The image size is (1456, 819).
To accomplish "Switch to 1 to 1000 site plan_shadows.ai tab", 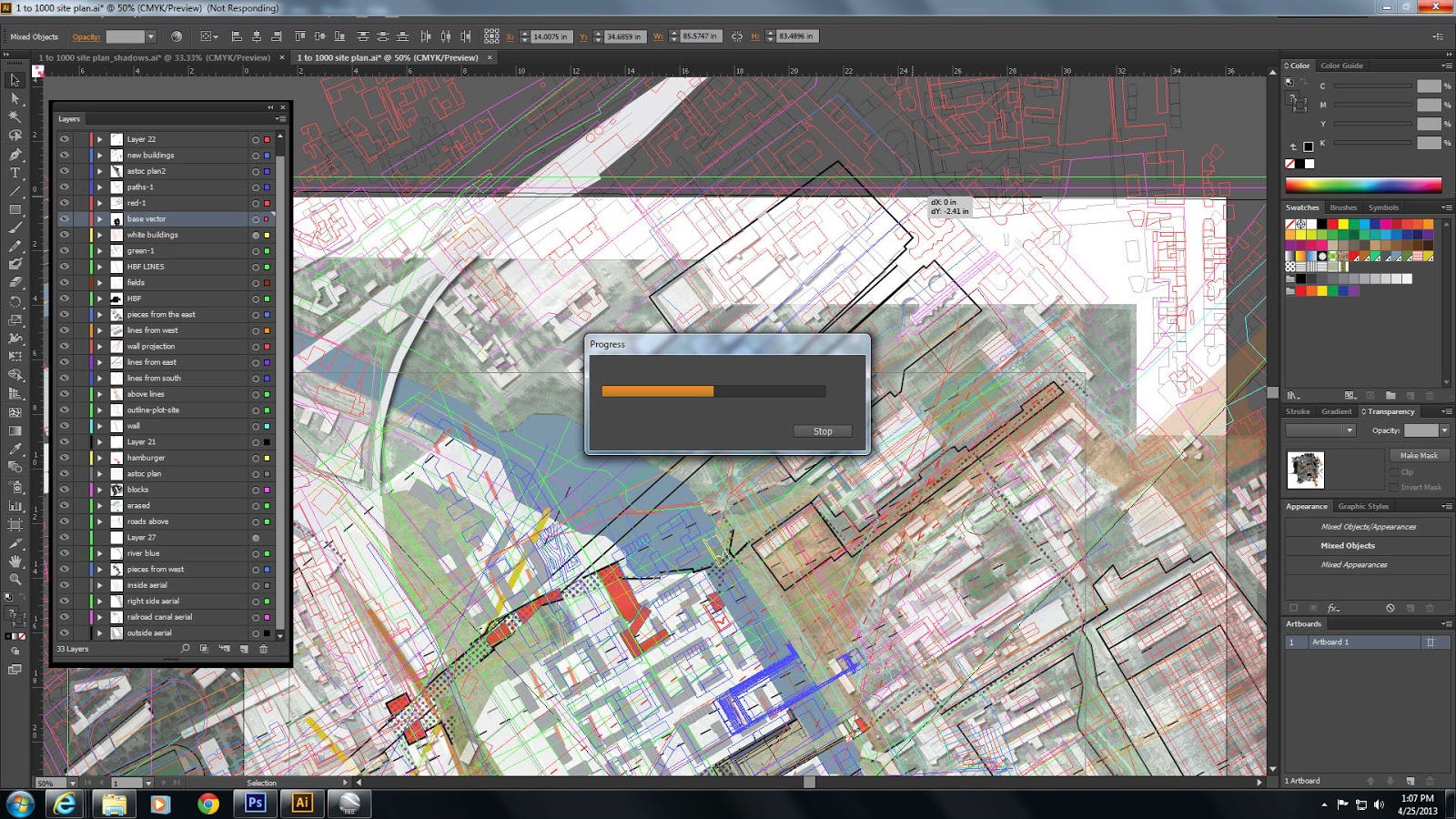I will pos(155,57).
